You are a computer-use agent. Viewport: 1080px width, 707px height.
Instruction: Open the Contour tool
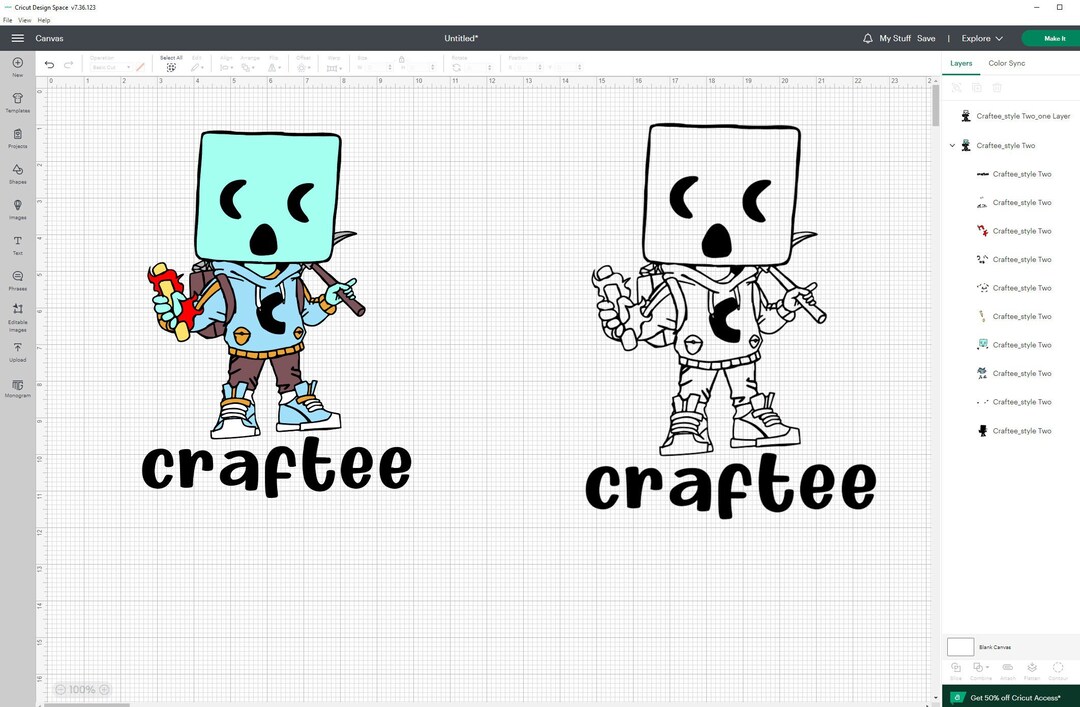[1058, 668]
